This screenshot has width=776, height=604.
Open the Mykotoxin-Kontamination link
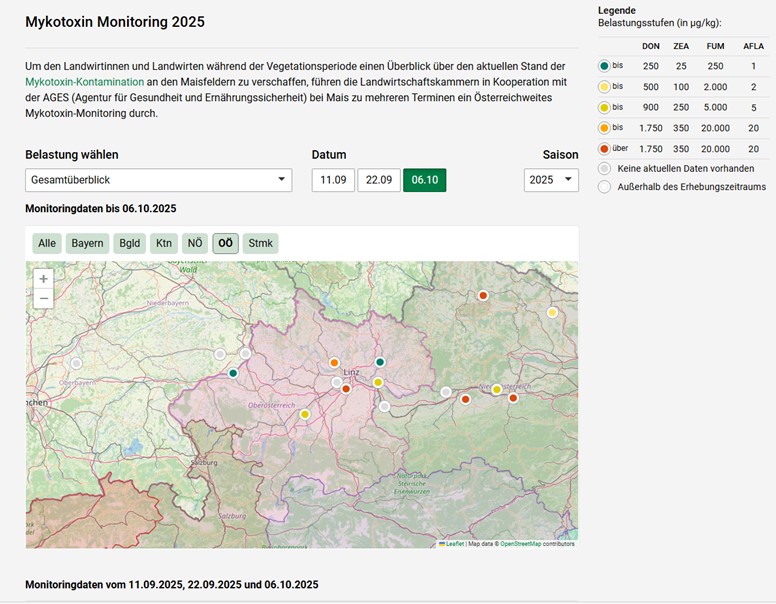[85, 81]
